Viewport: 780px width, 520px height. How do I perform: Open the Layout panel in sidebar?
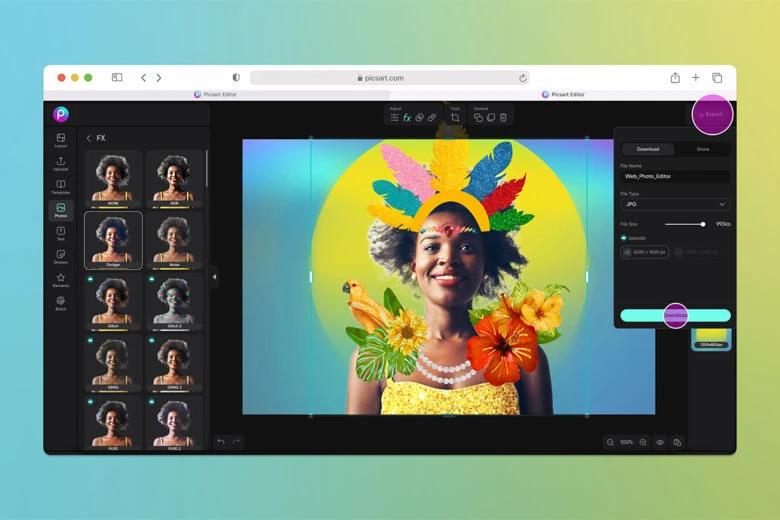[61, 140]
